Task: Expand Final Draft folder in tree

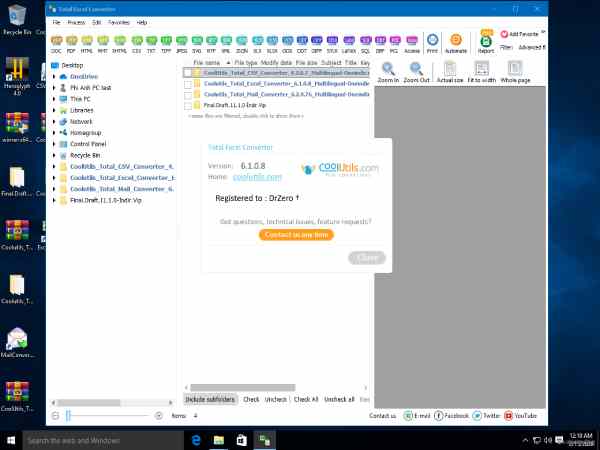Action: (54, 201)
